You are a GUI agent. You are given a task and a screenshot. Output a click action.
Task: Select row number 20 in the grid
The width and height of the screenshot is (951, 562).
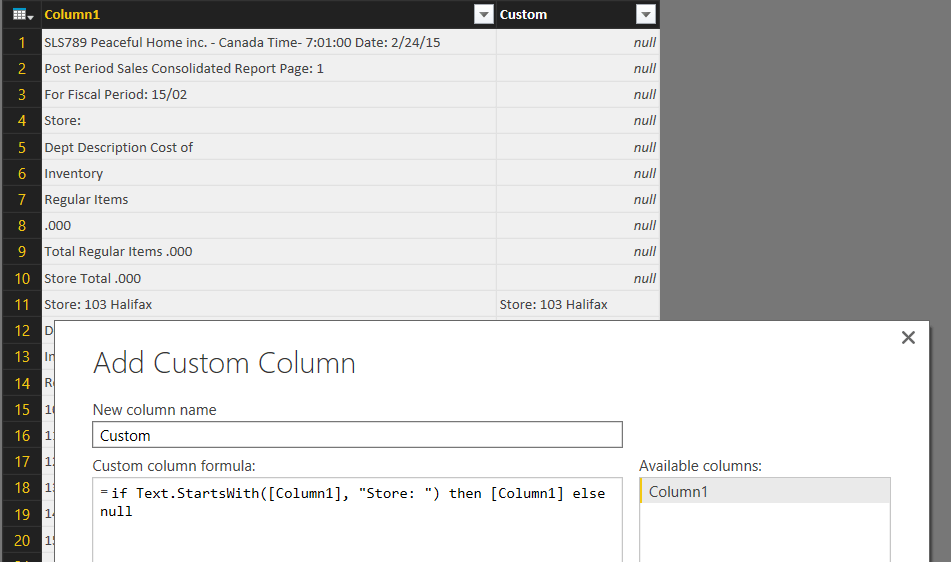tap(21, 540)
